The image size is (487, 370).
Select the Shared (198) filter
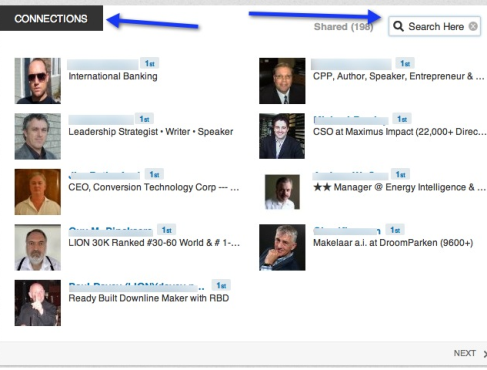(x=343, y=27)
